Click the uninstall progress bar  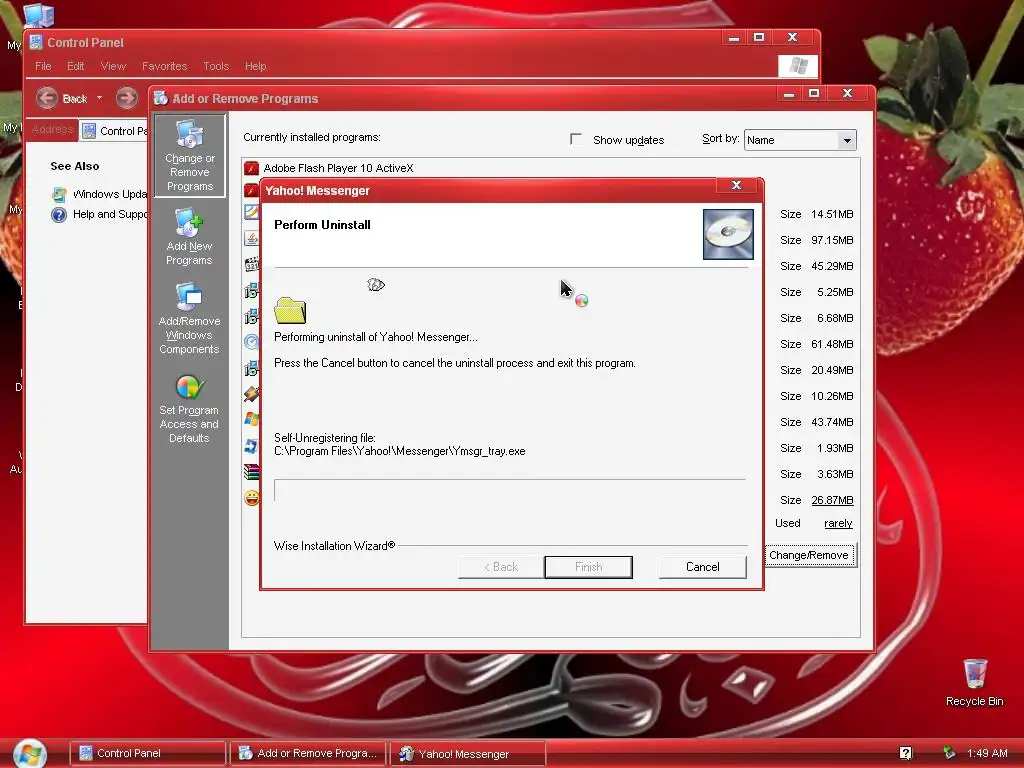[510, 490]
